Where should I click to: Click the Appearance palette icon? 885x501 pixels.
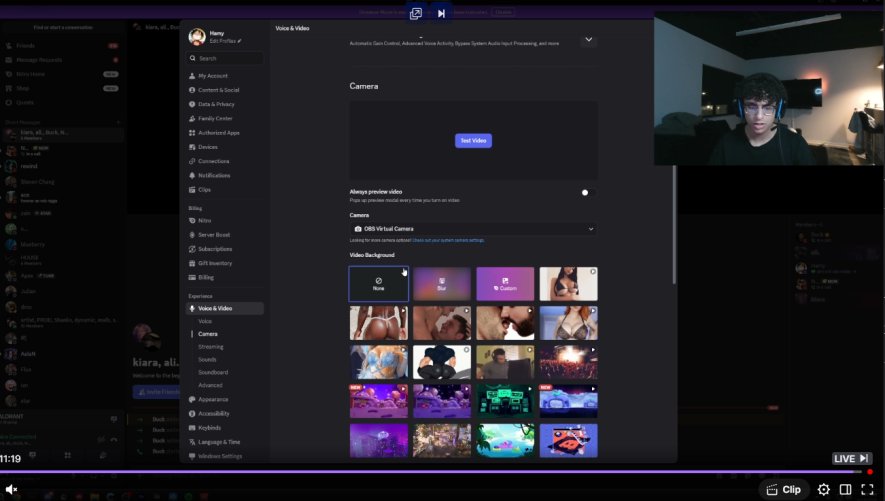(192, 399)
